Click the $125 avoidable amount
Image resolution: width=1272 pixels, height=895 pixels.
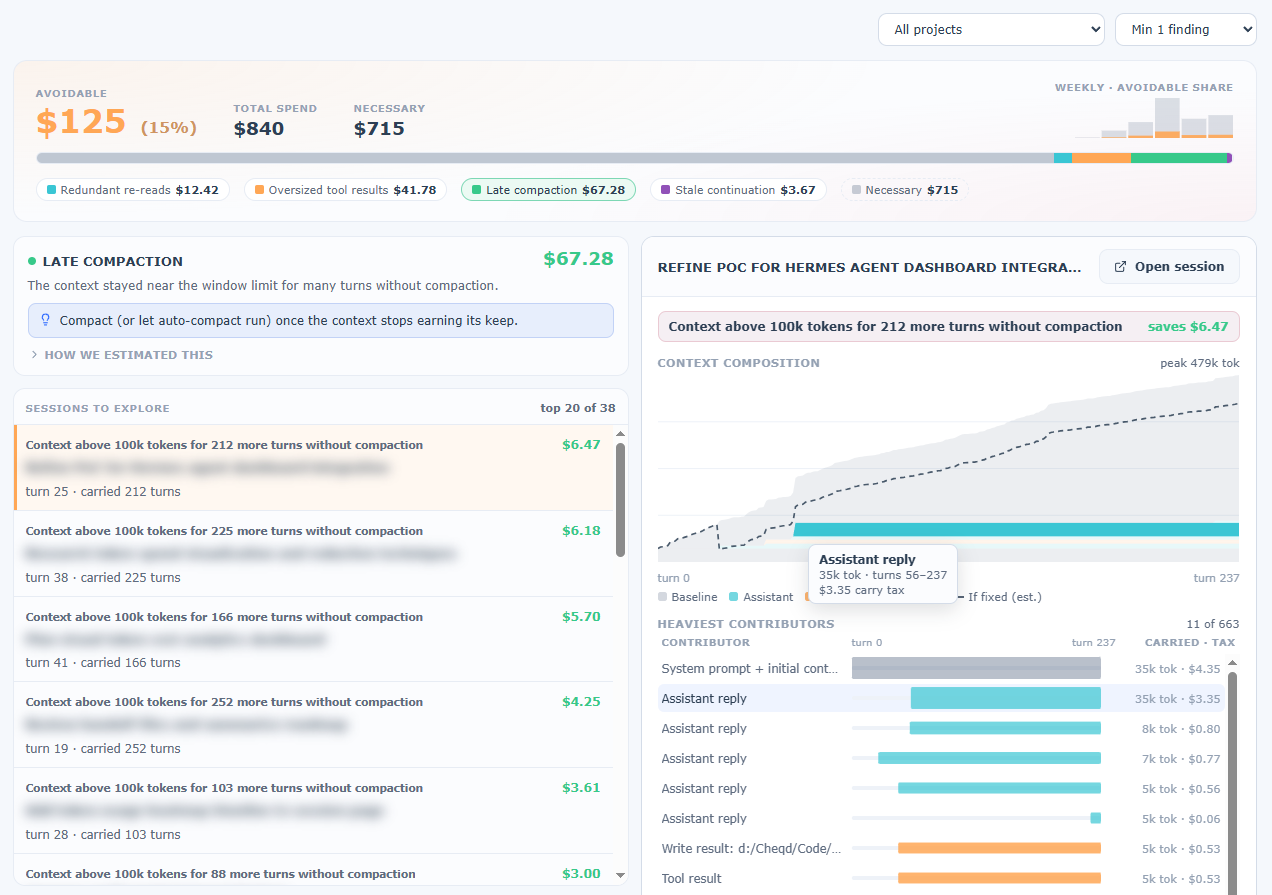[81, 122]
